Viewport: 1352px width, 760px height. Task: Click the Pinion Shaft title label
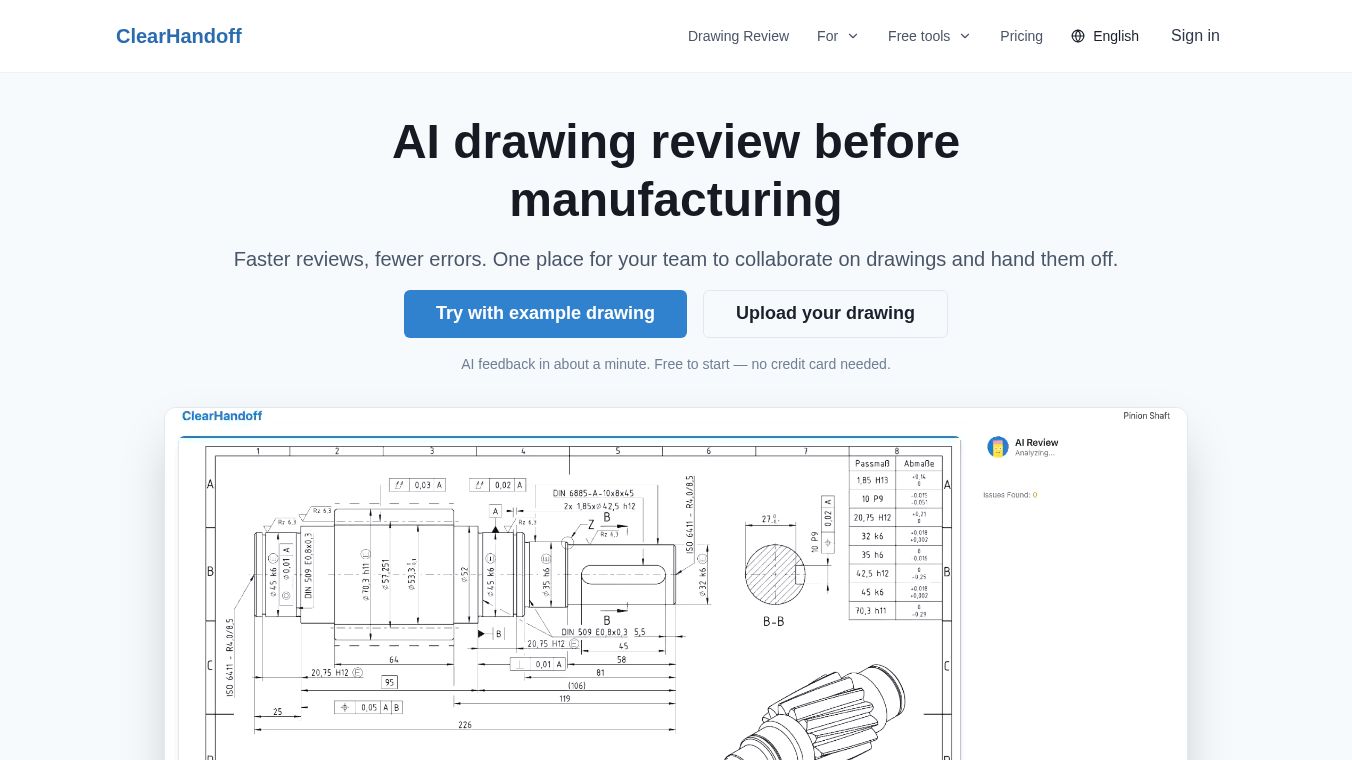(x=1146, y=416)
